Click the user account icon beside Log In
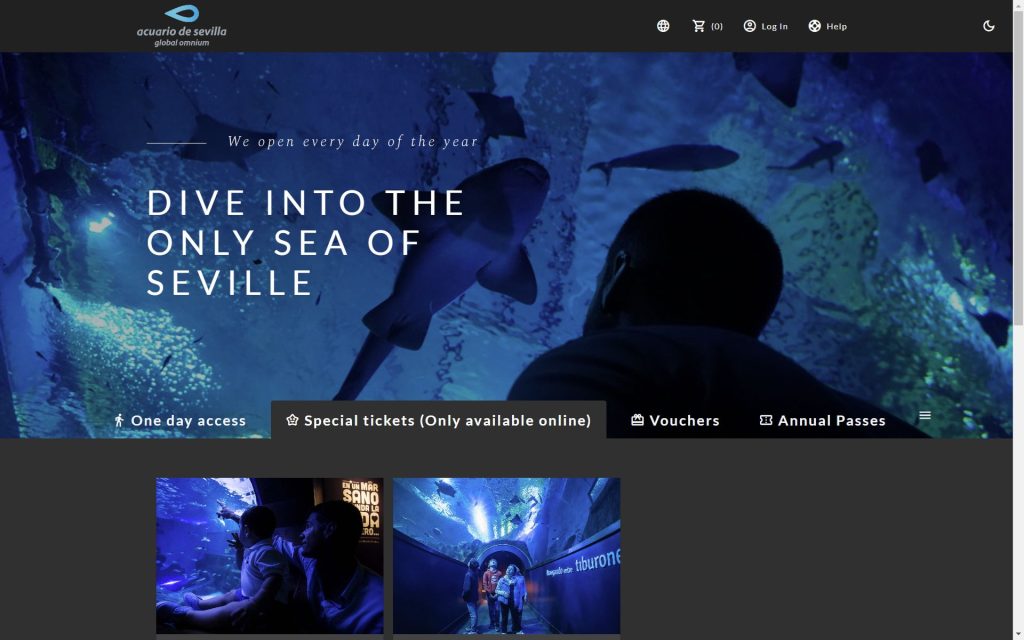The image size is (1024, 640). 750,26
